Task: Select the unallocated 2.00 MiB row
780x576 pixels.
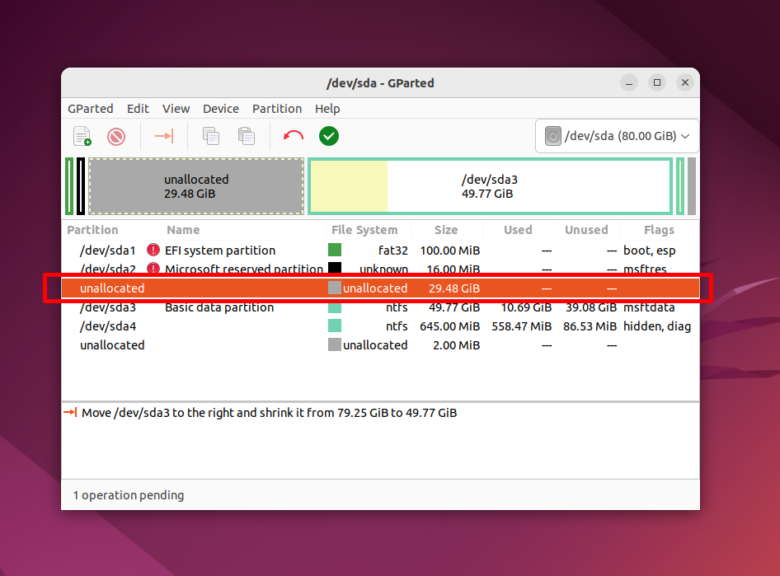Action: point(381,345)
